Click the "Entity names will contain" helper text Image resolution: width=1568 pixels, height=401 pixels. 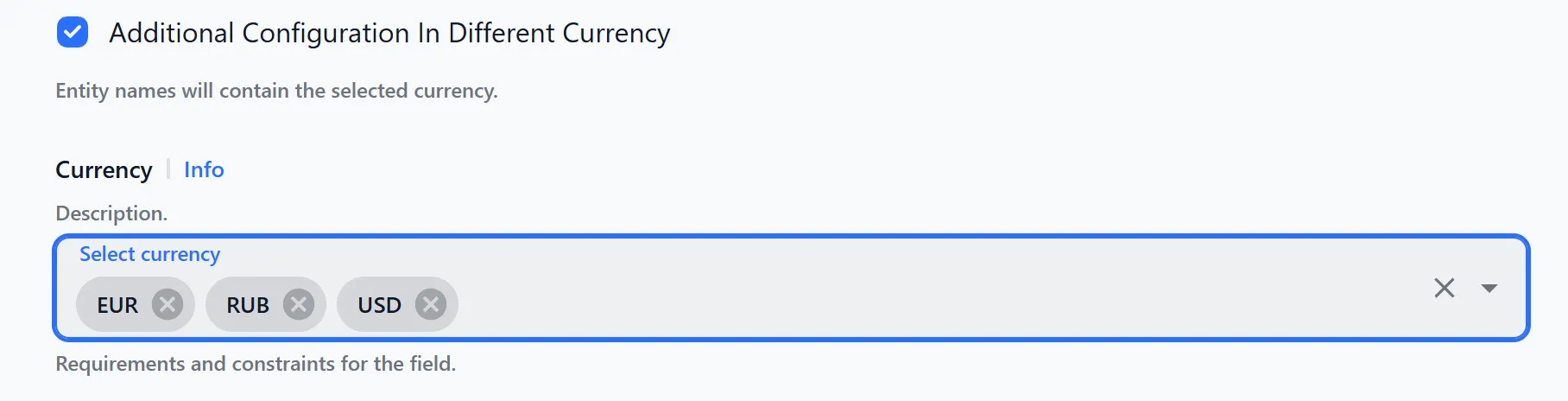click(x=276, y=91)
